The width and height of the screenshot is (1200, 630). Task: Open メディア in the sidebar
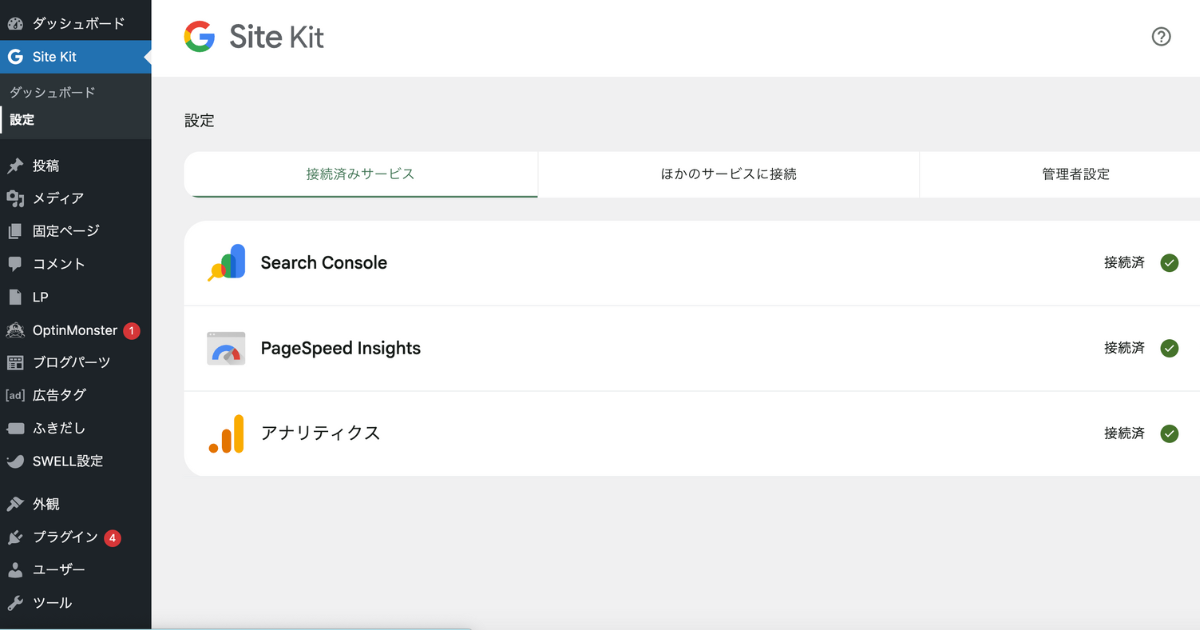[x=58, y=199]
